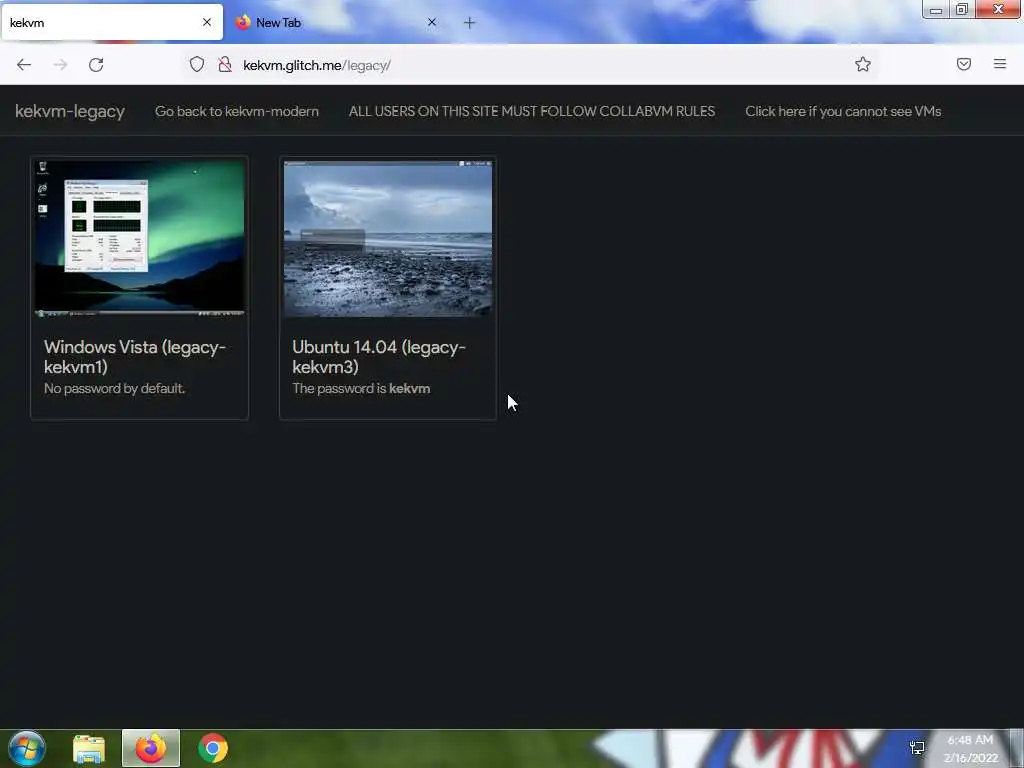The image size is (1024, 768).
Task: Minimize the Firefox window
Action: click(x=935, y=9)
